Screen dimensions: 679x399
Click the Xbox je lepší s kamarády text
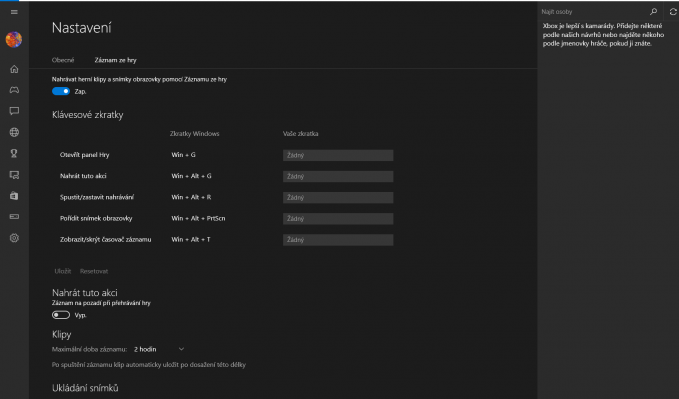(x=603, y=35)
